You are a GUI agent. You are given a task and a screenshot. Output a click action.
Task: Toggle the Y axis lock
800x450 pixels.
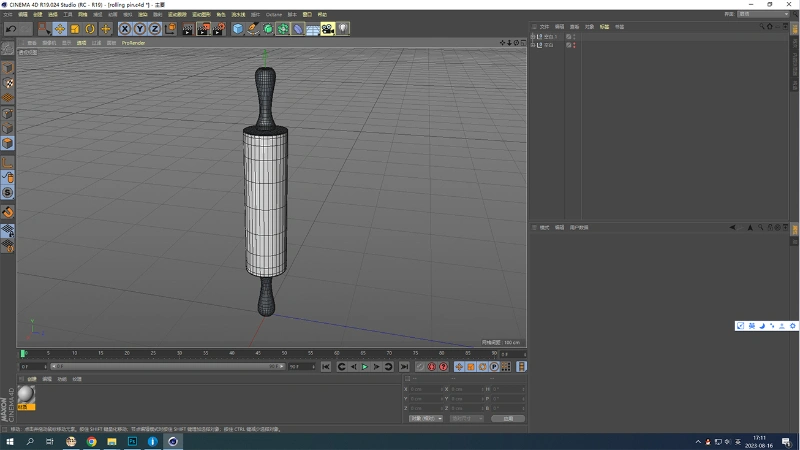[x=139, y=29]
